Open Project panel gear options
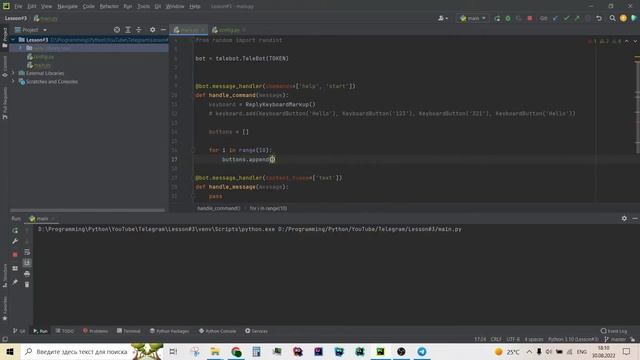The width and height of the screenshot is (640, 360). pyautogui.click(x=152, y=30)
